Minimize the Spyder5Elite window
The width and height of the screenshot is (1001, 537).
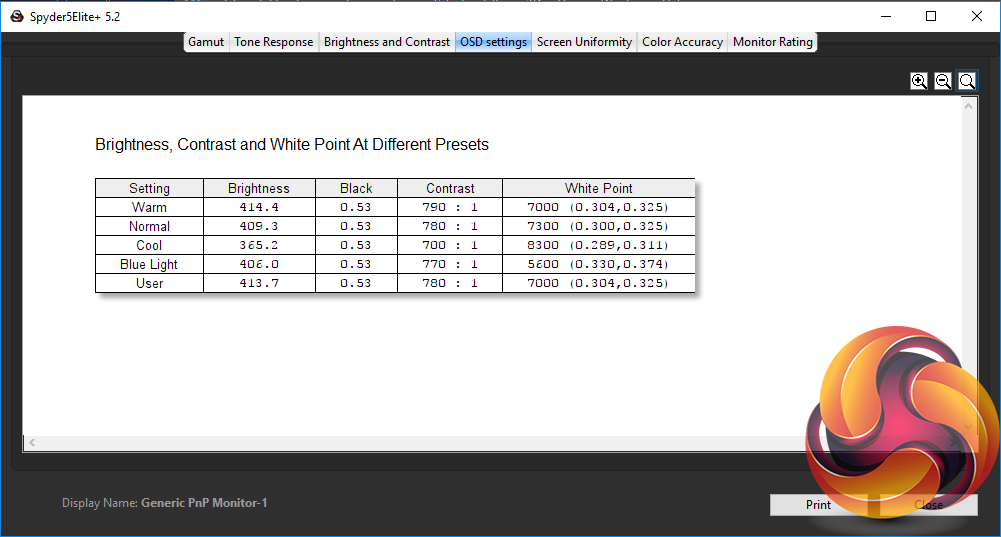885,16
